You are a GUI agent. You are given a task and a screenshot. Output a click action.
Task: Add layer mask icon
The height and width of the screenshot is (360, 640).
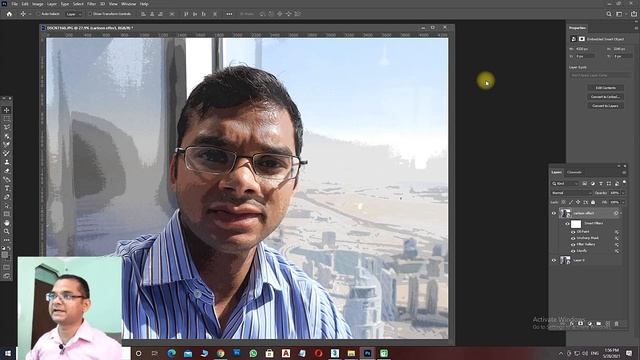pyautogui.click(x=580, y=324)
